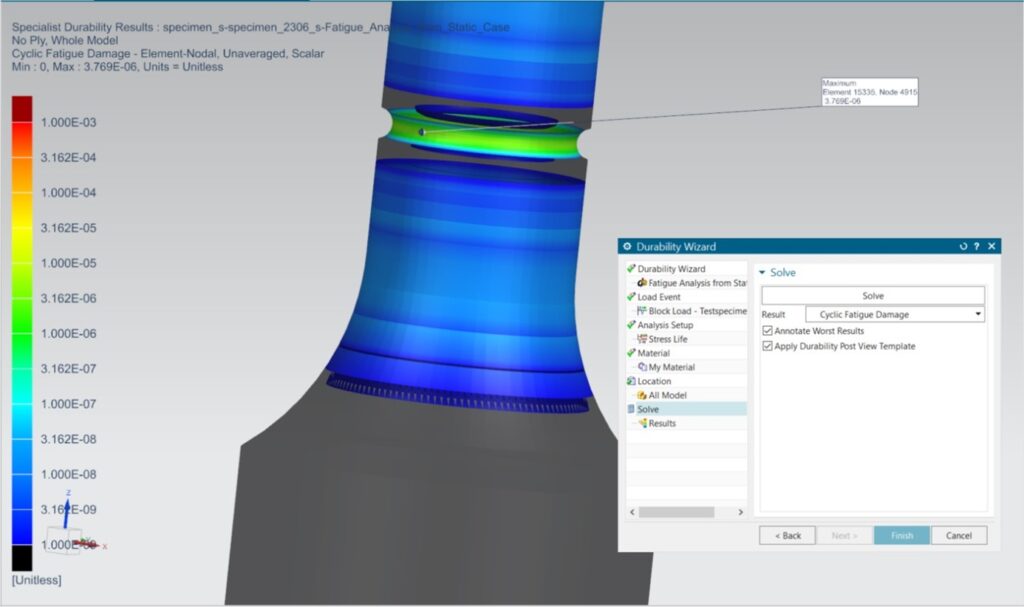
Task: Click the All Model icon in tree
Action: (641, 395)
